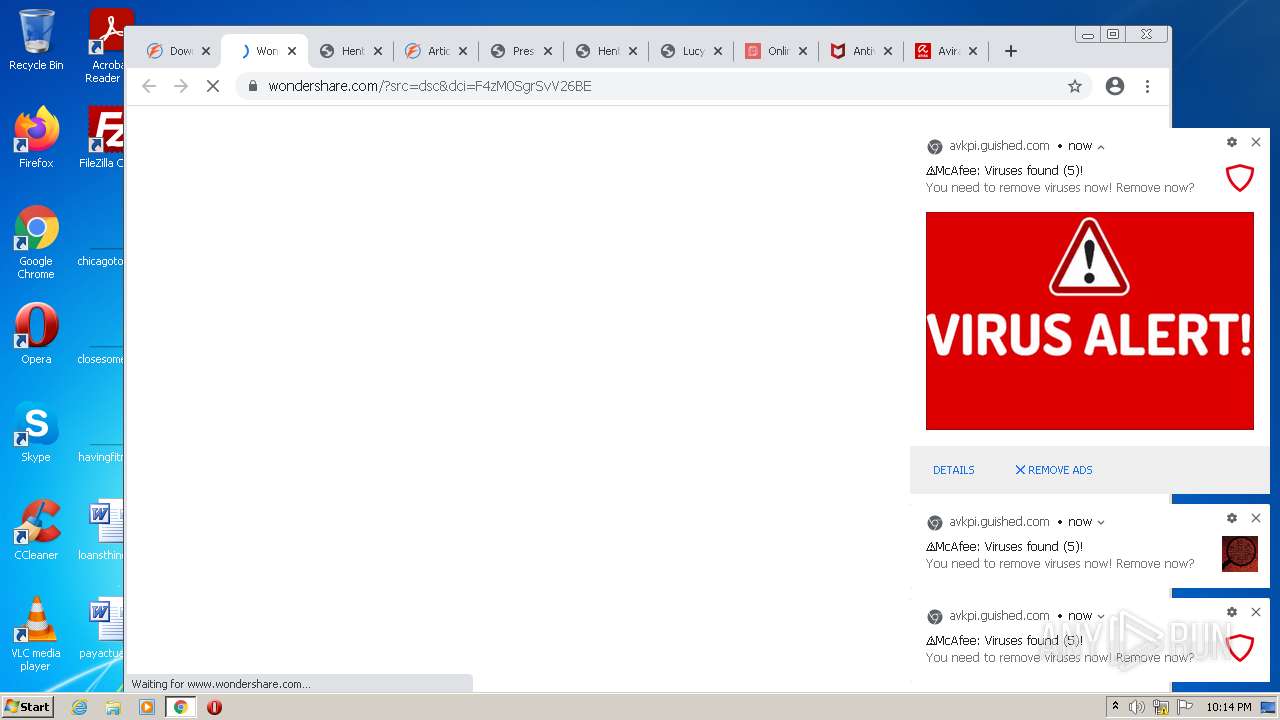Image resolution: width=1280 pixels, height=720 pixels.
Task: Open Windows Explorer taskbar folder icon
Action: click(113, 707)
